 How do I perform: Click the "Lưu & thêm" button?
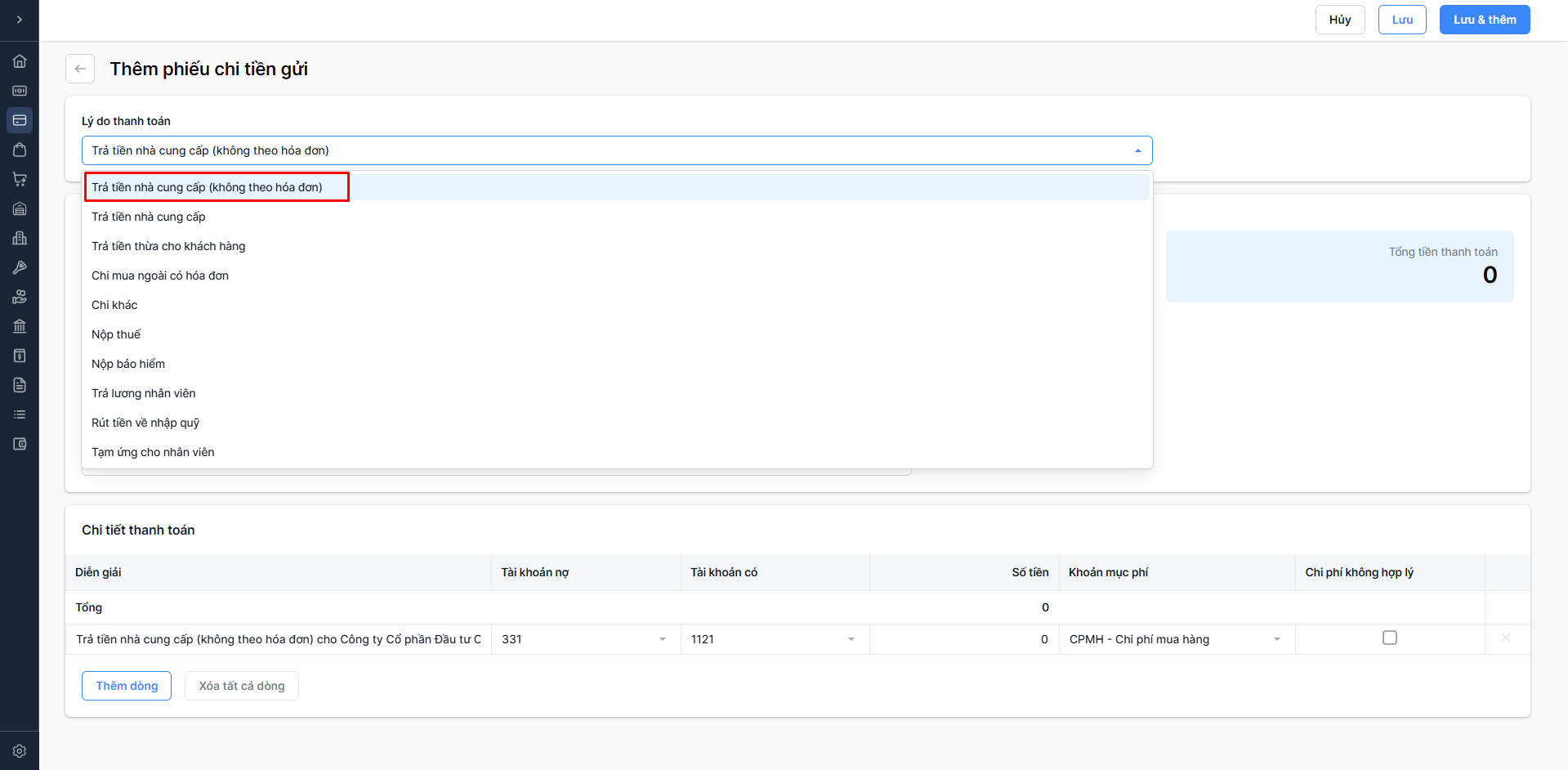1484,20
